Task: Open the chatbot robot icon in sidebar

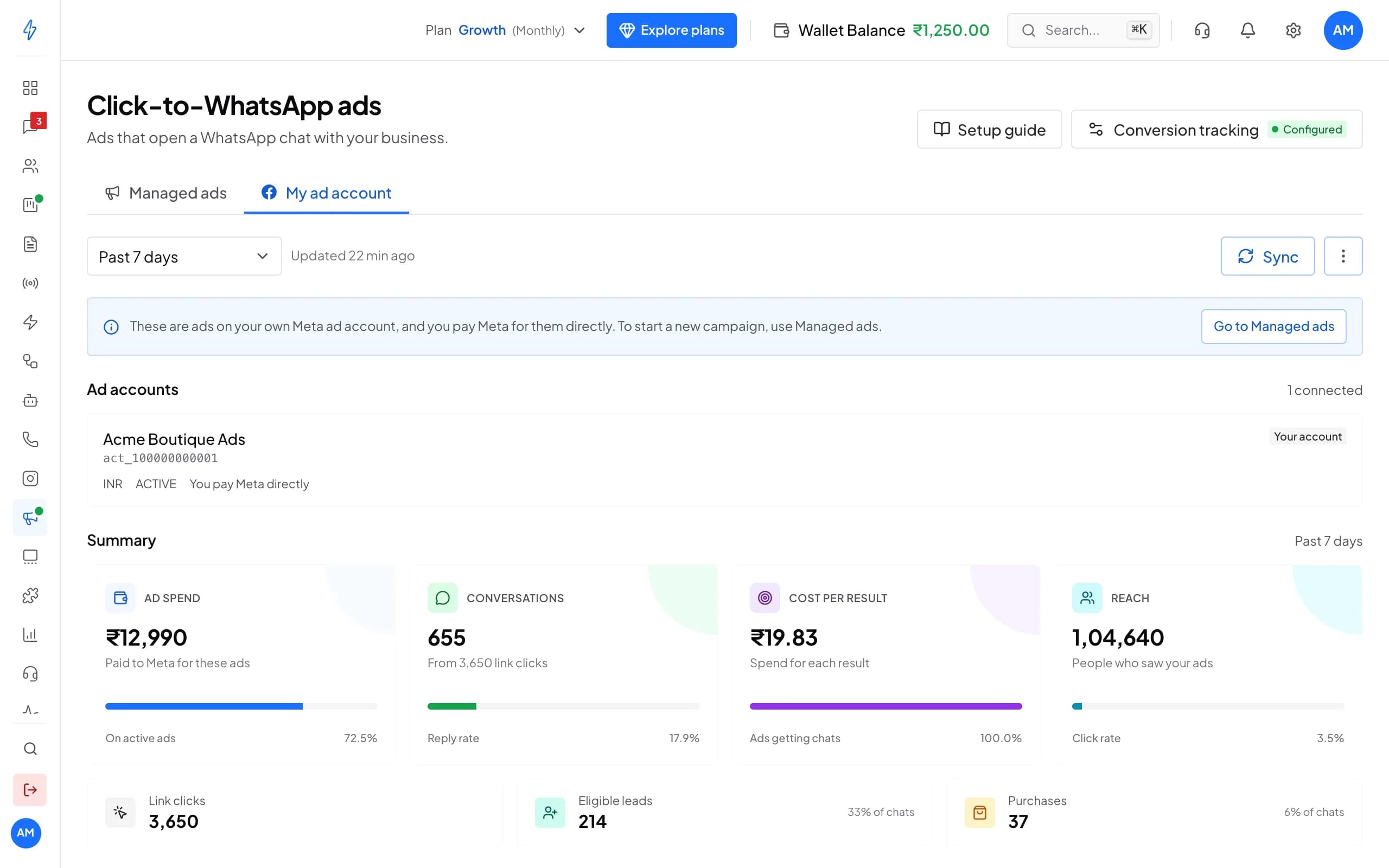Action: 30,400
